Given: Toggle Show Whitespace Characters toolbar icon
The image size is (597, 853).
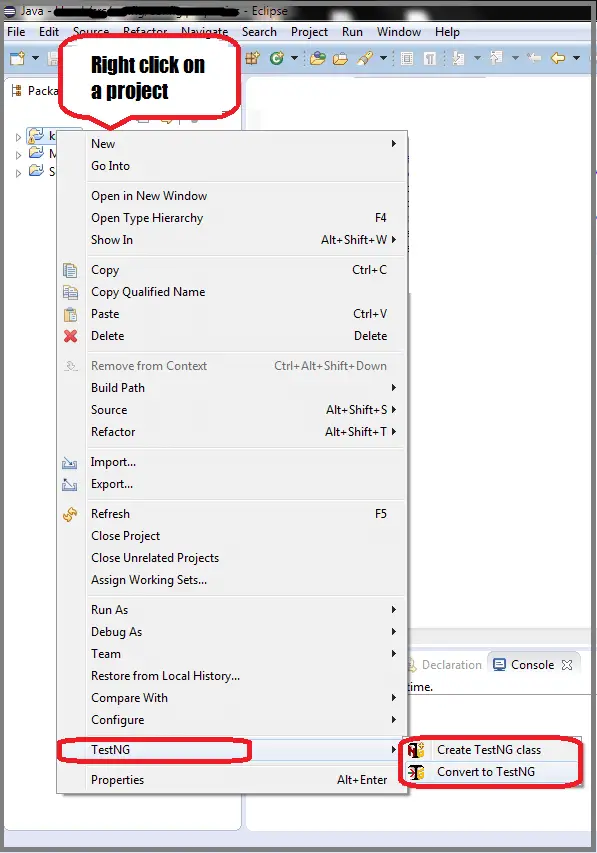Looking at the screenshot, I should (x=429, y=58).
